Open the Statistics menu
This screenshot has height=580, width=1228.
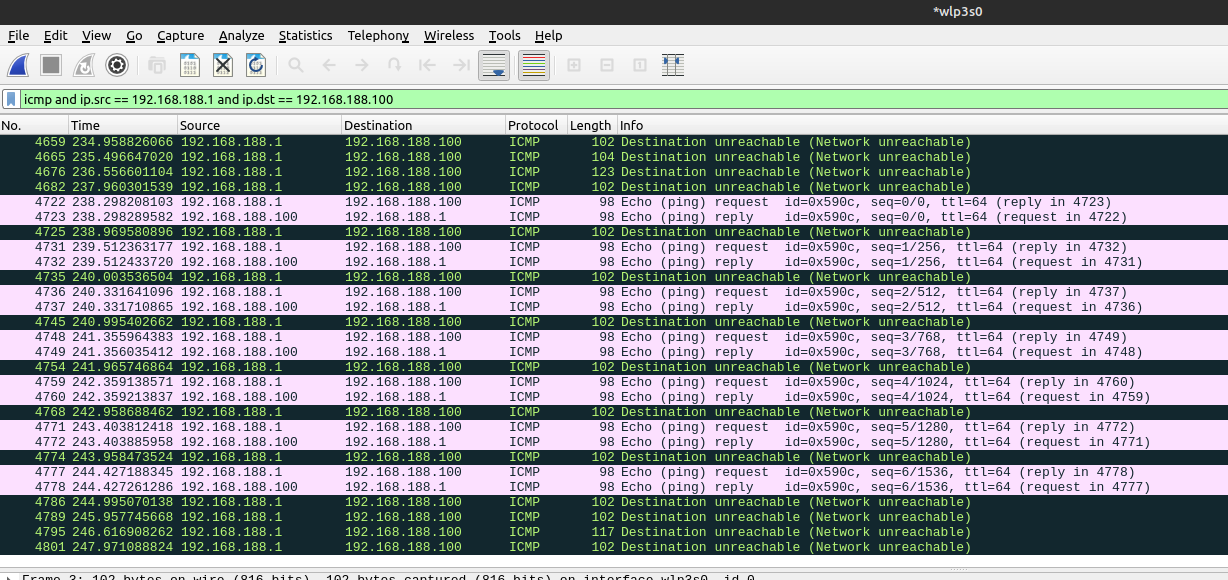click(x=305, y=36)
